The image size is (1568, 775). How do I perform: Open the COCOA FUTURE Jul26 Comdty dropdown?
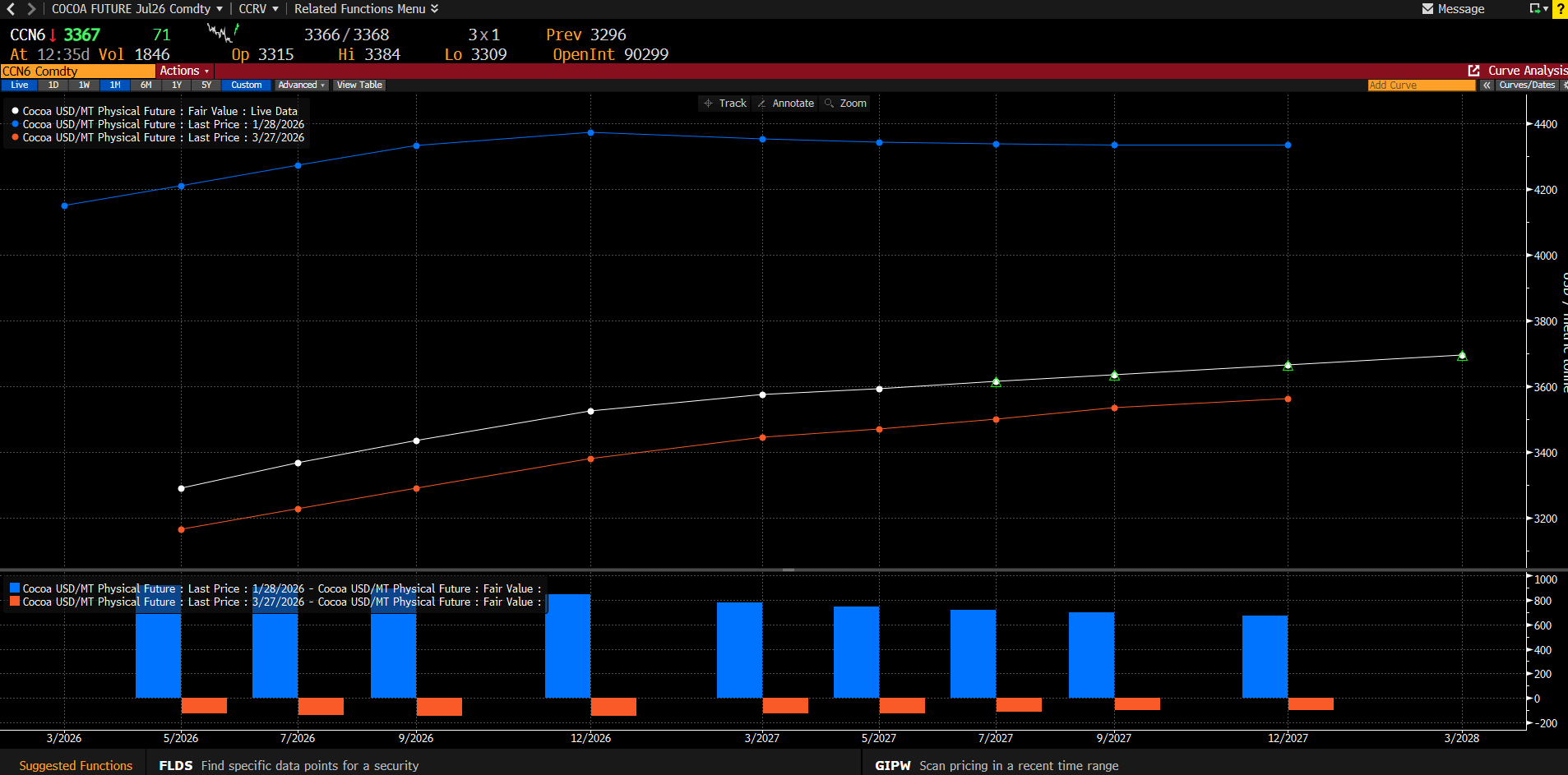pos(136,9)
